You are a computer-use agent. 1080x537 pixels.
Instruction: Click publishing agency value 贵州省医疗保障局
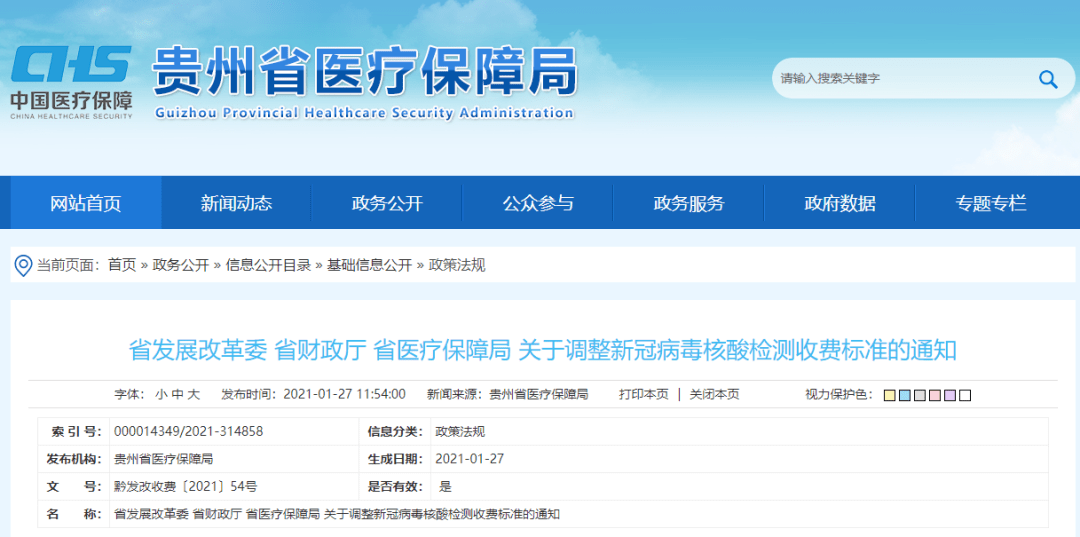[163, 459]
